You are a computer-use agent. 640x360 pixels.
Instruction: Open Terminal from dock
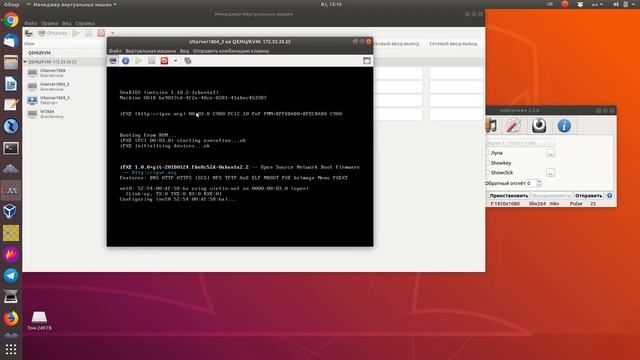pos(11,148)
